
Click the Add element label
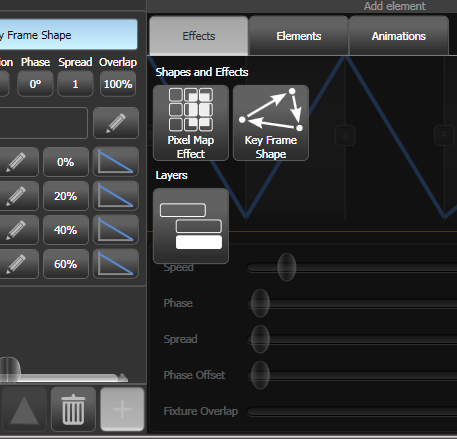[x=395, y=6]
